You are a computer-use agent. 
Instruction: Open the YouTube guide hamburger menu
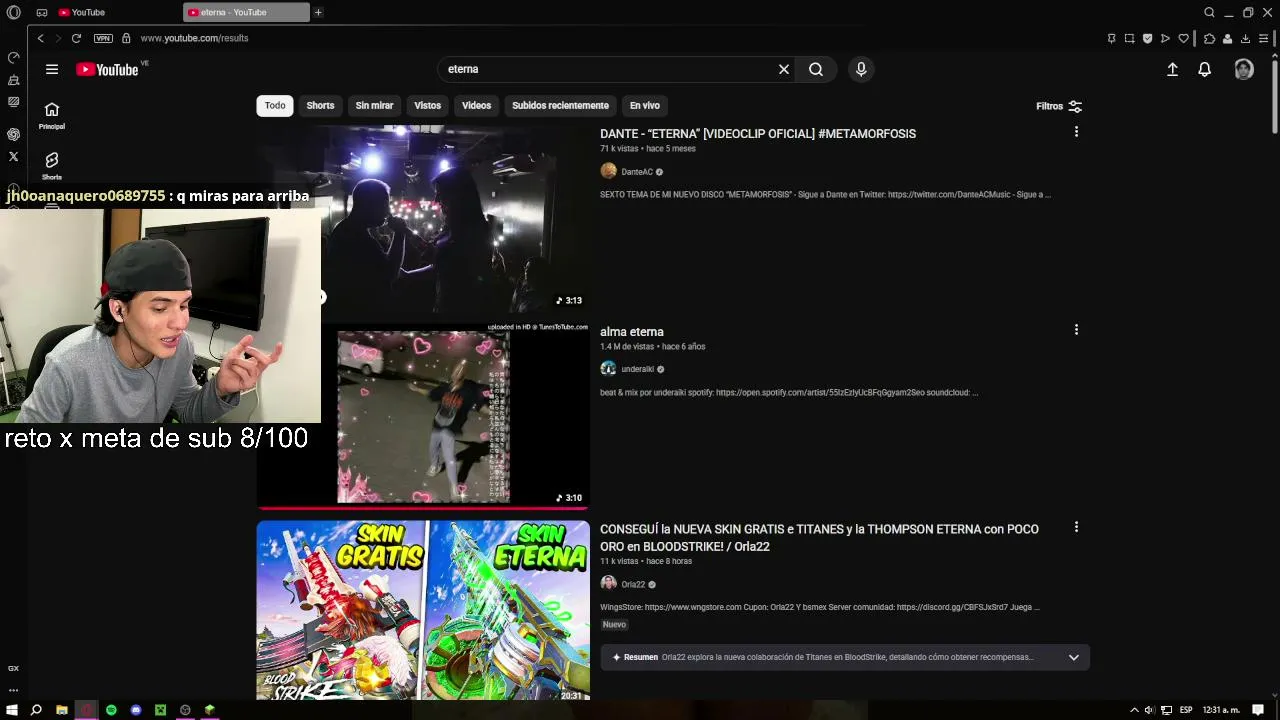(x=52, y=69)
